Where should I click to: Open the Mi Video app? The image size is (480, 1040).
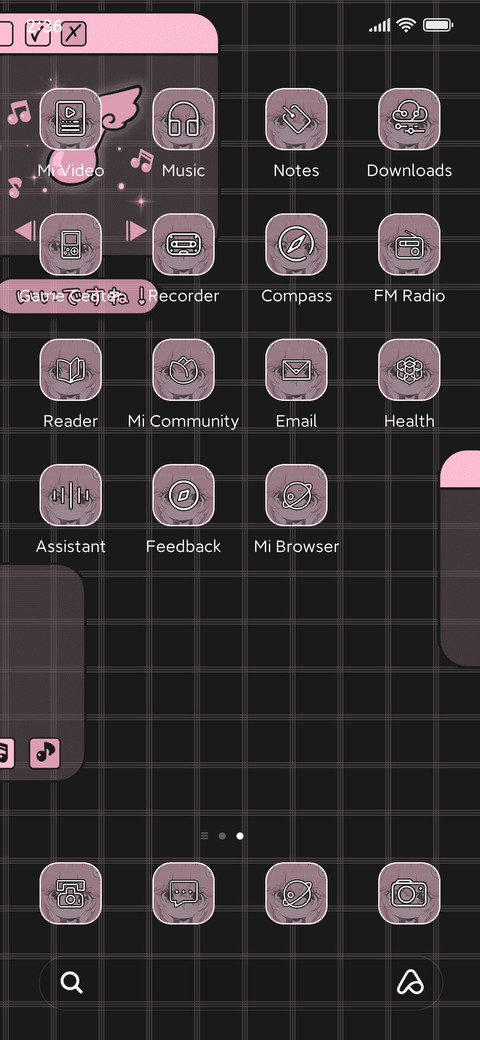click(70, 119)
